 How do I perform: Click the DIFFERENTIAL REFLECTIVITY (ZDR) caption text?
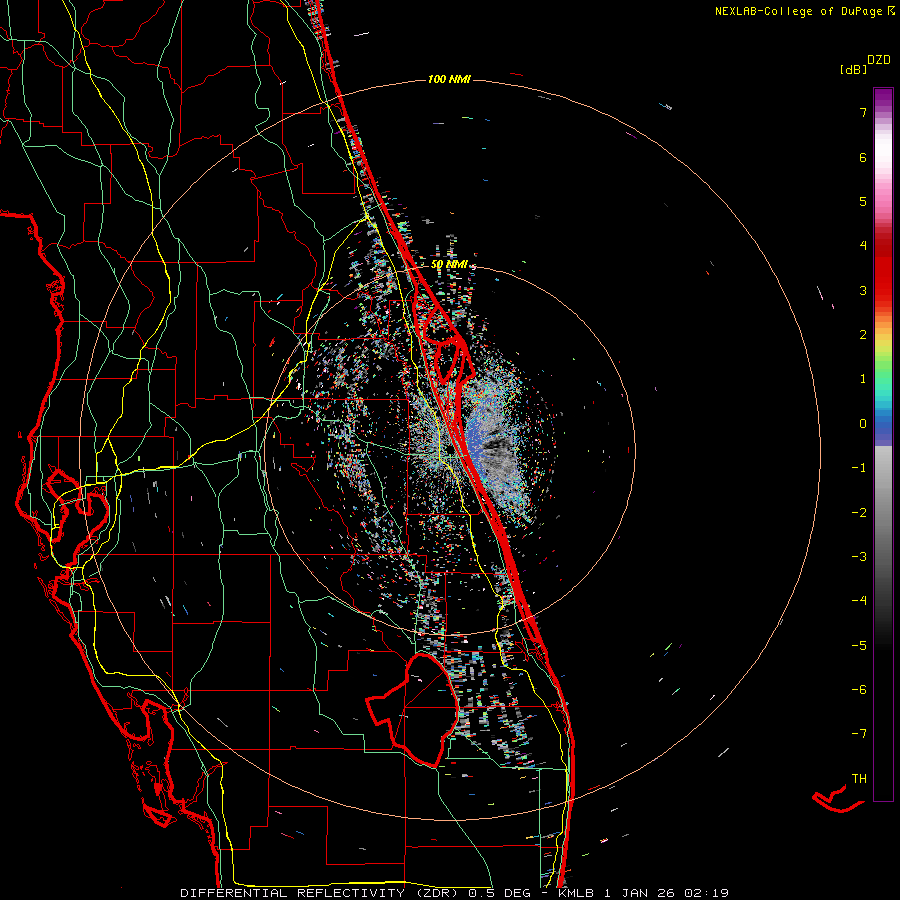[x=320, y=893]
